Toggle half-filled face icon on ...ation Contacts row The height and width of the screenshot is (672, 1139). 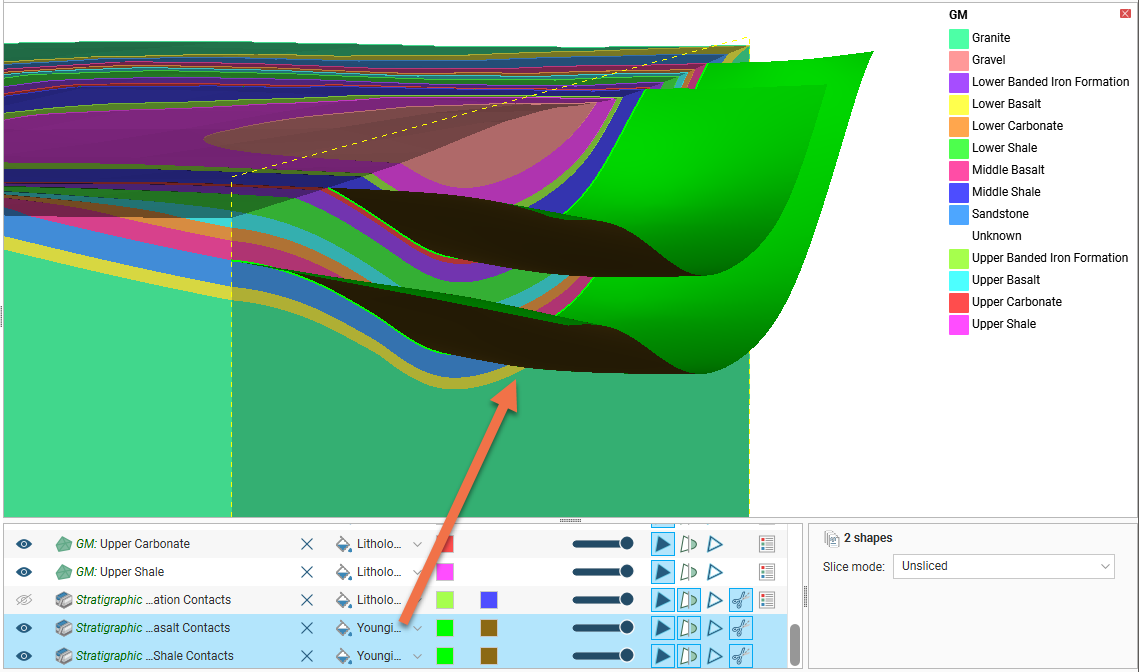coord(688,600)
